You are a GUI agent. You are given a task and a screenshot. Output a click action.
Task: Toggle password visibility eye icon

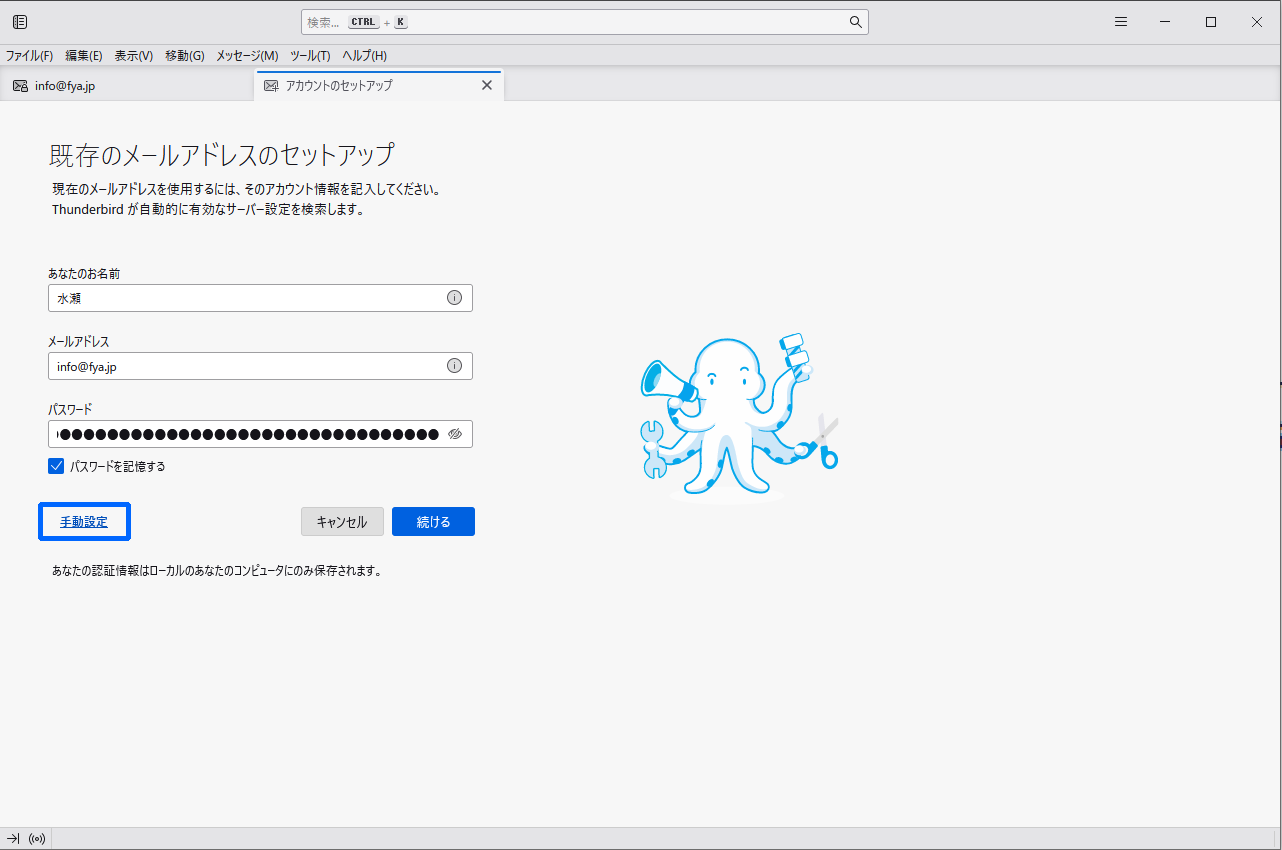(455, 434)
